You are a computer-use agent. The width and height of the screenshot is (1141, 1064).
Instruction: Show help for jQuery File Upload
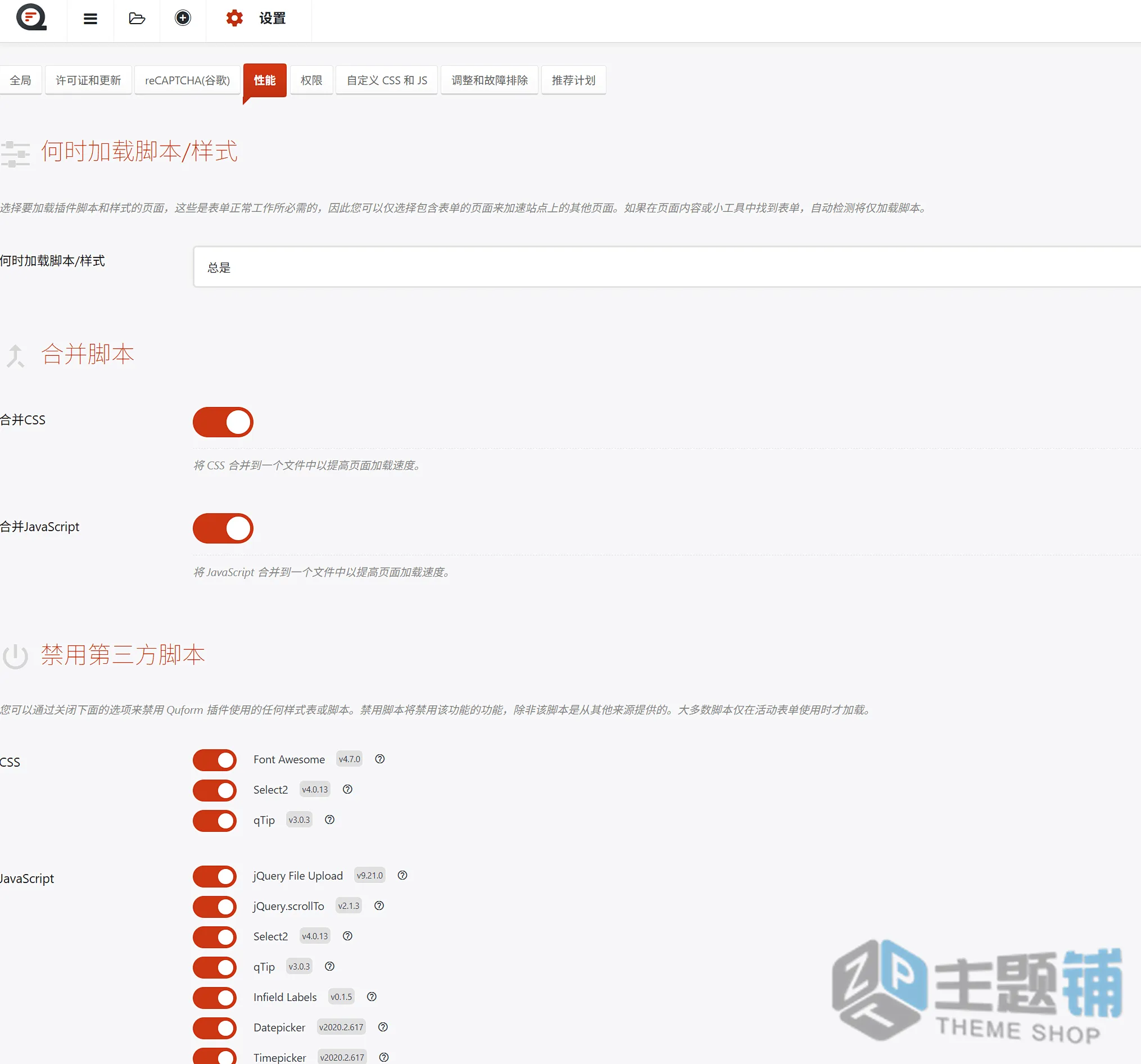(402, 875)
